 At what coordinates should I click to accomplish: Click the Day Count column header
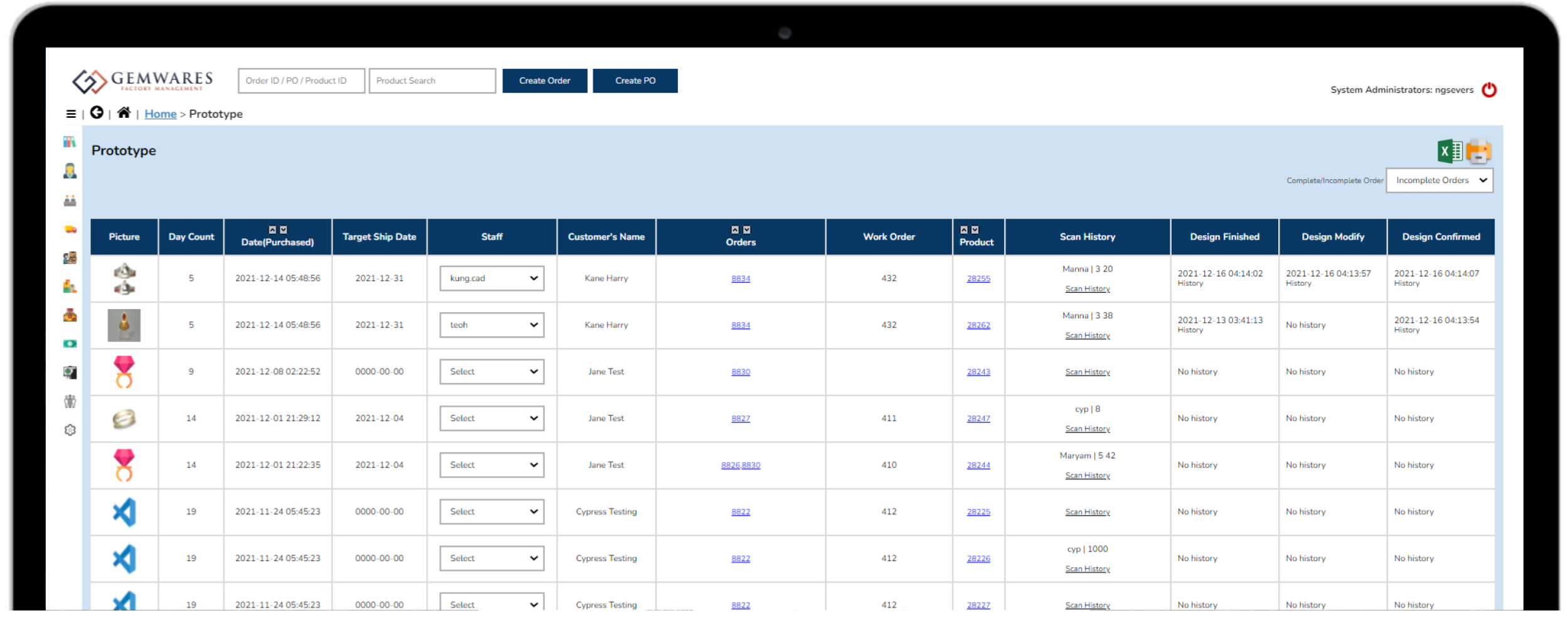pyautogui.click(x=191, y=237)
